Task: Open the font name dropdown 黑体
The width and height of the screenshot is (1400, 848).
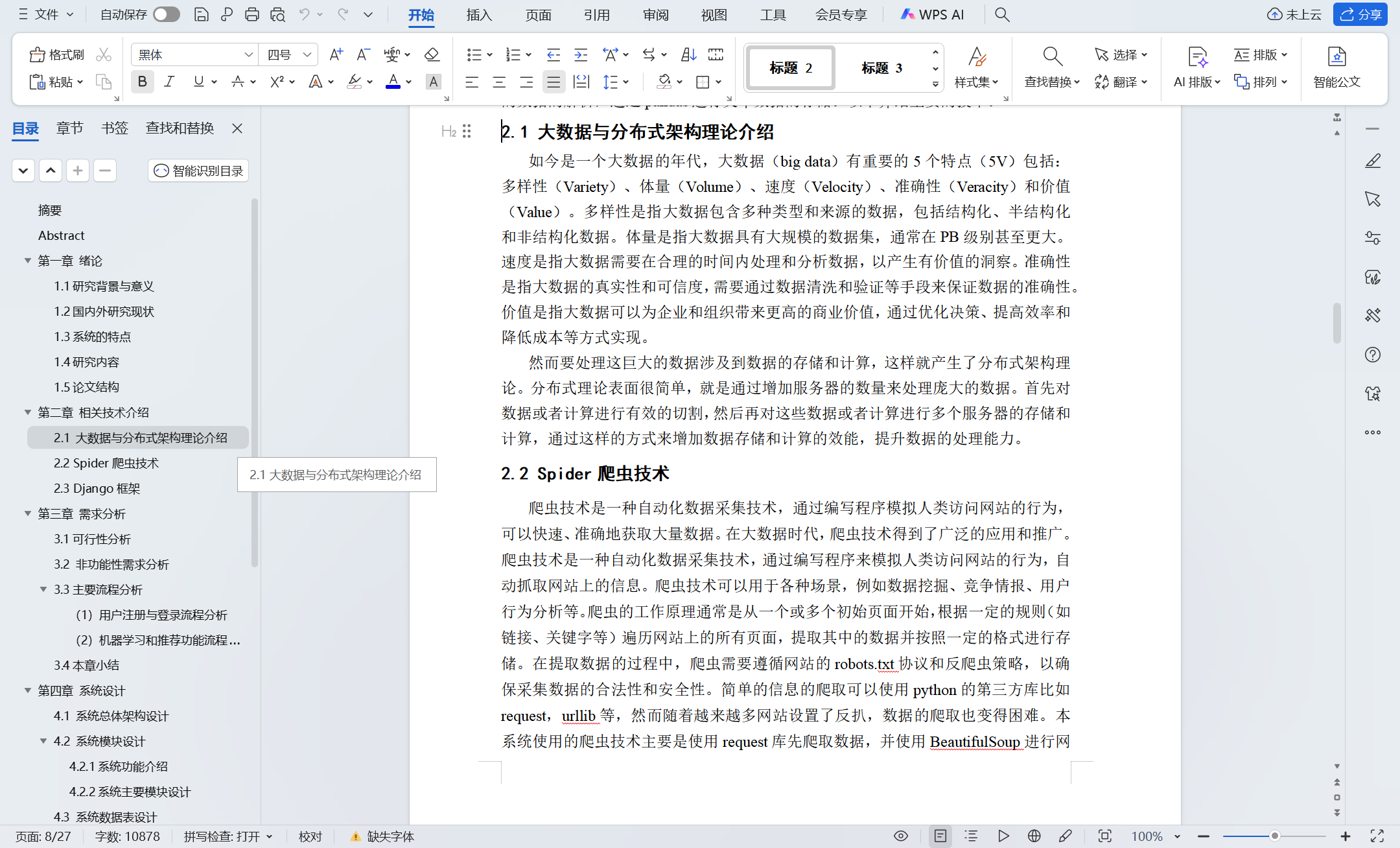Action: tap(248, 55)
